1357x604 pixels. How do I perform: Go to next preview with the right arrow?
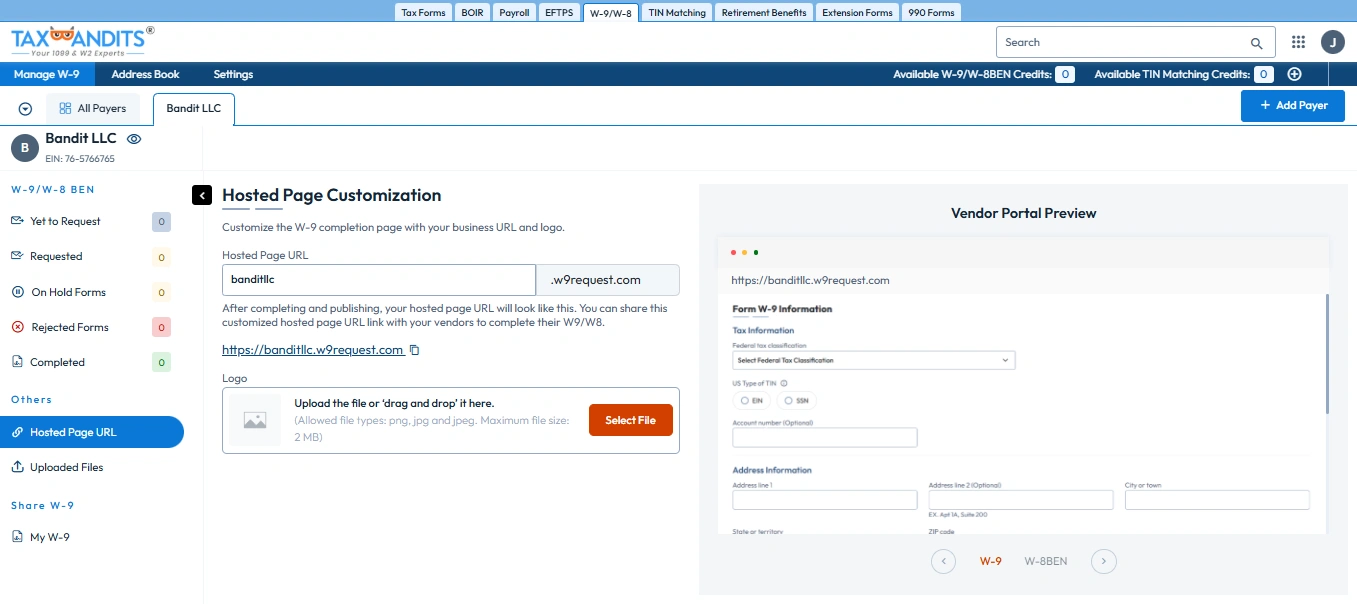tap(1103, 561)
